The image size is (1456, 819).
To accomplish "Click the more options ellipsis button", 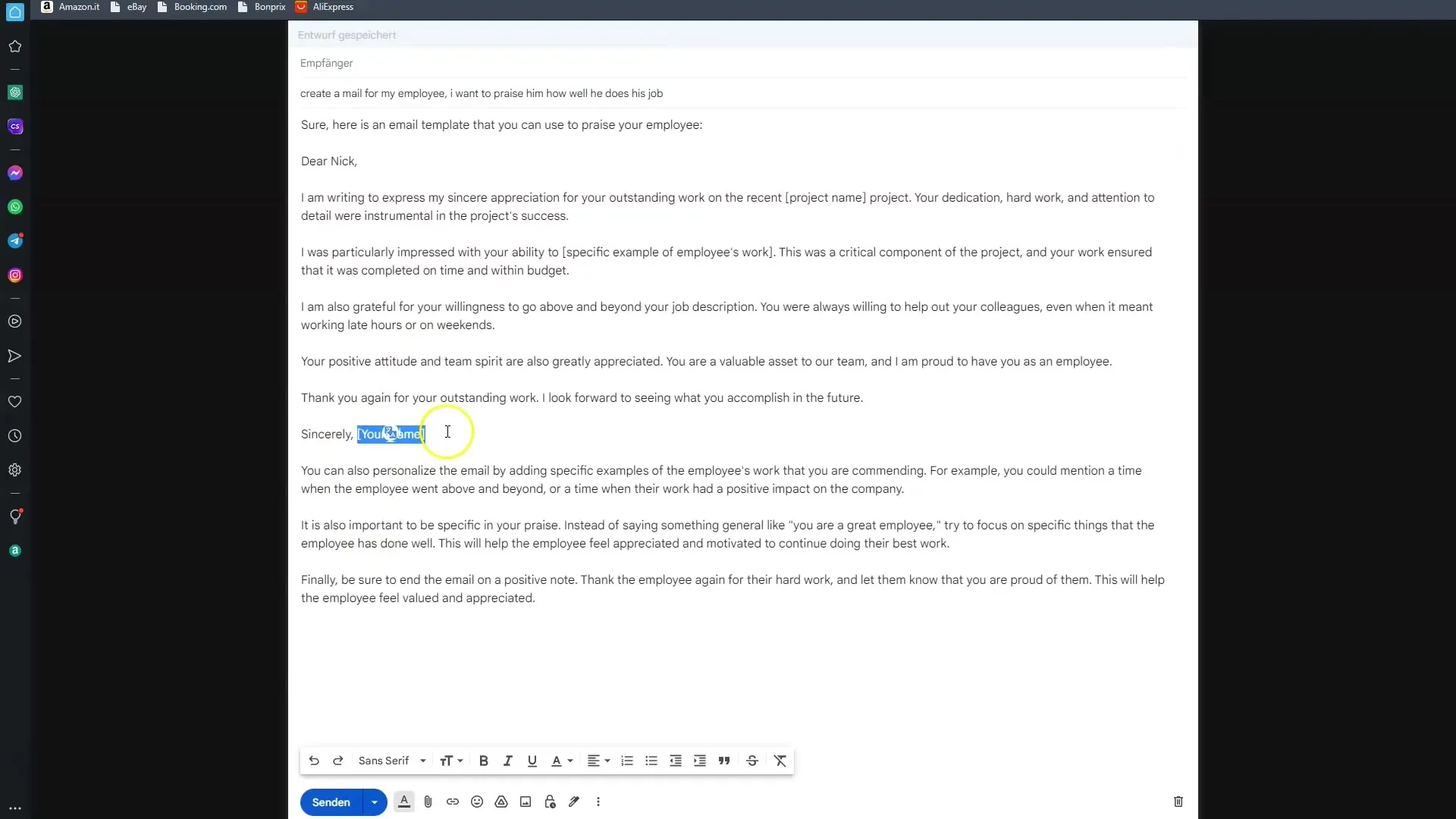I will (x=599, y=801).
